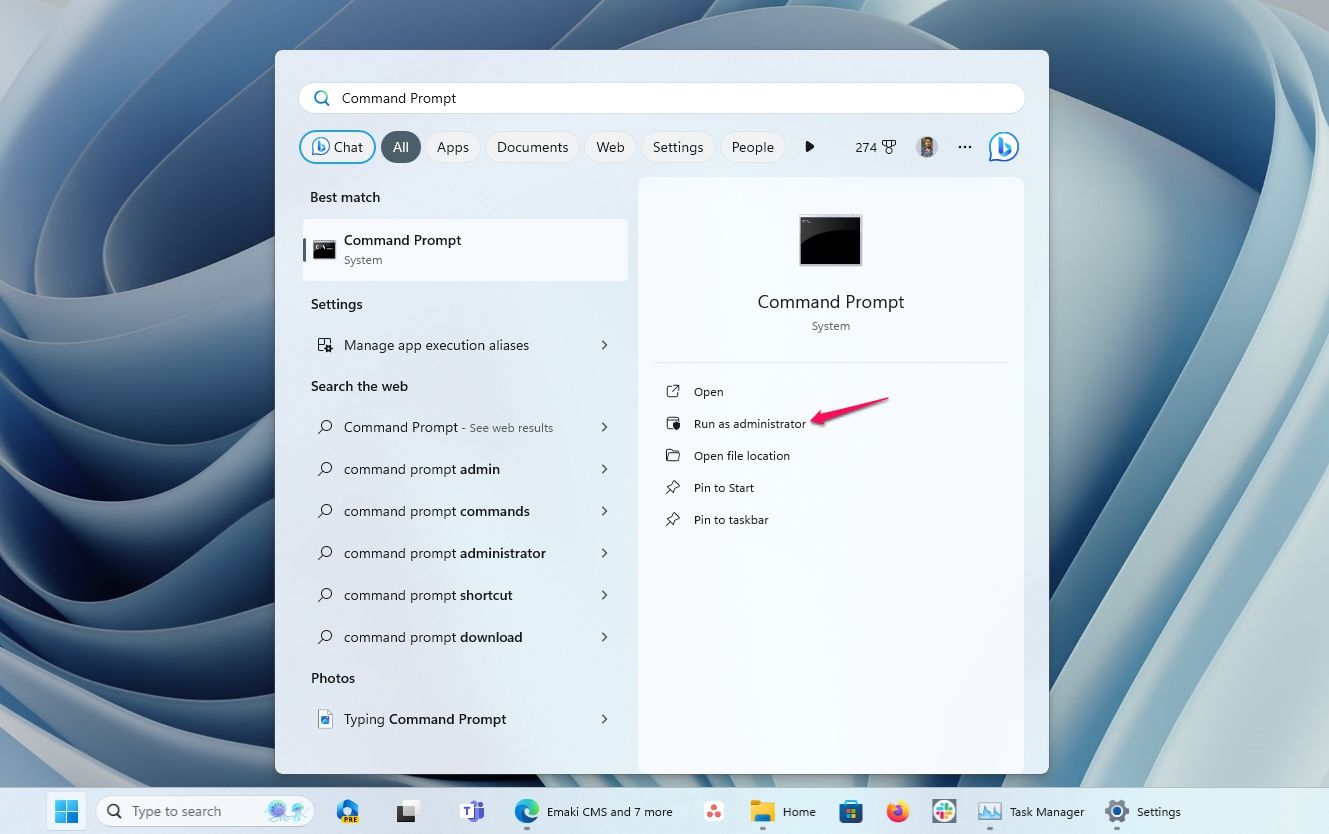The height and width of the screenshot is (834, 1329).
Task: Click the Open file location folder icon
Action: click(672, 455)
